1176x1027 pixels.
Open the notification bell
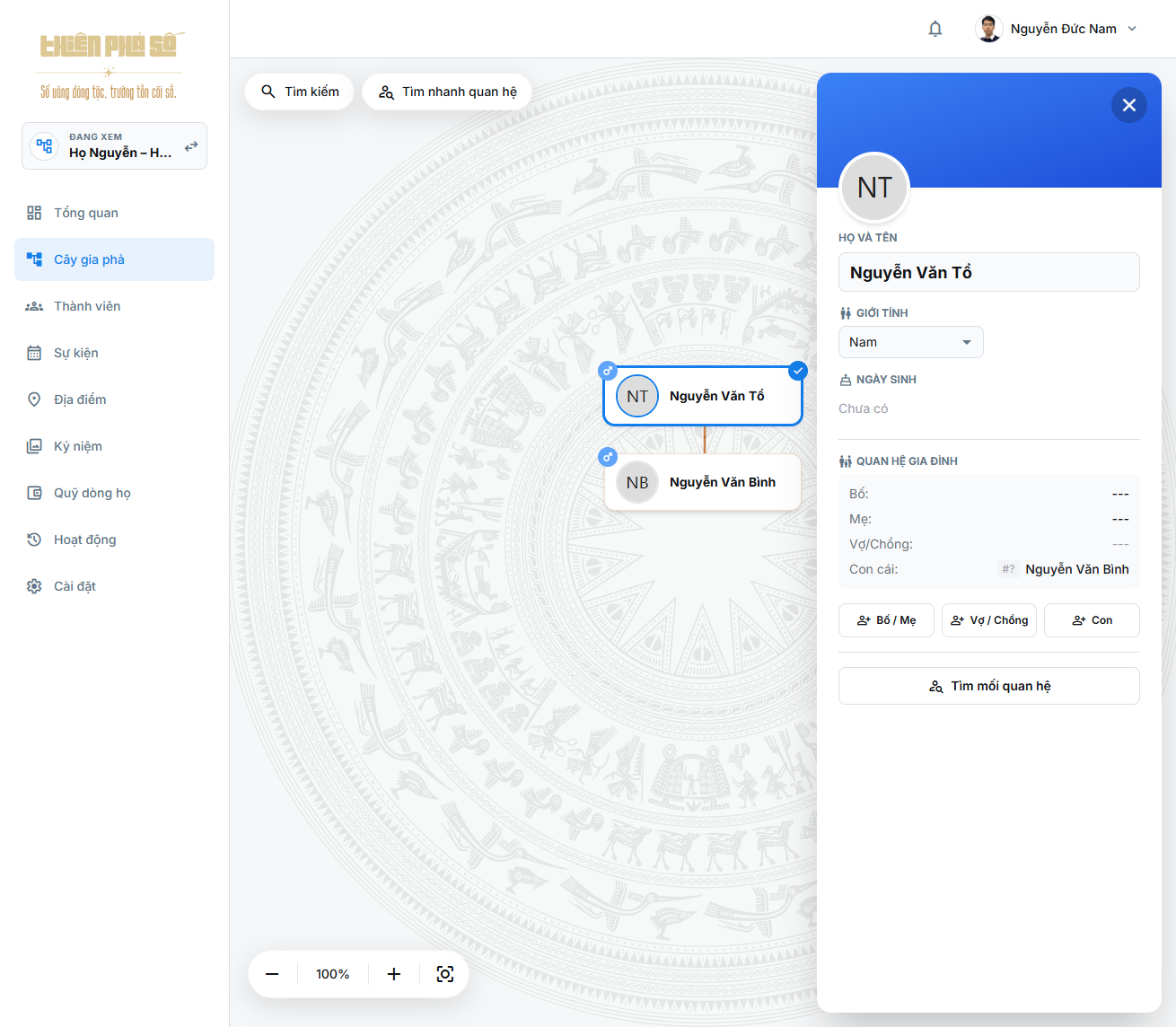[935, 29]
